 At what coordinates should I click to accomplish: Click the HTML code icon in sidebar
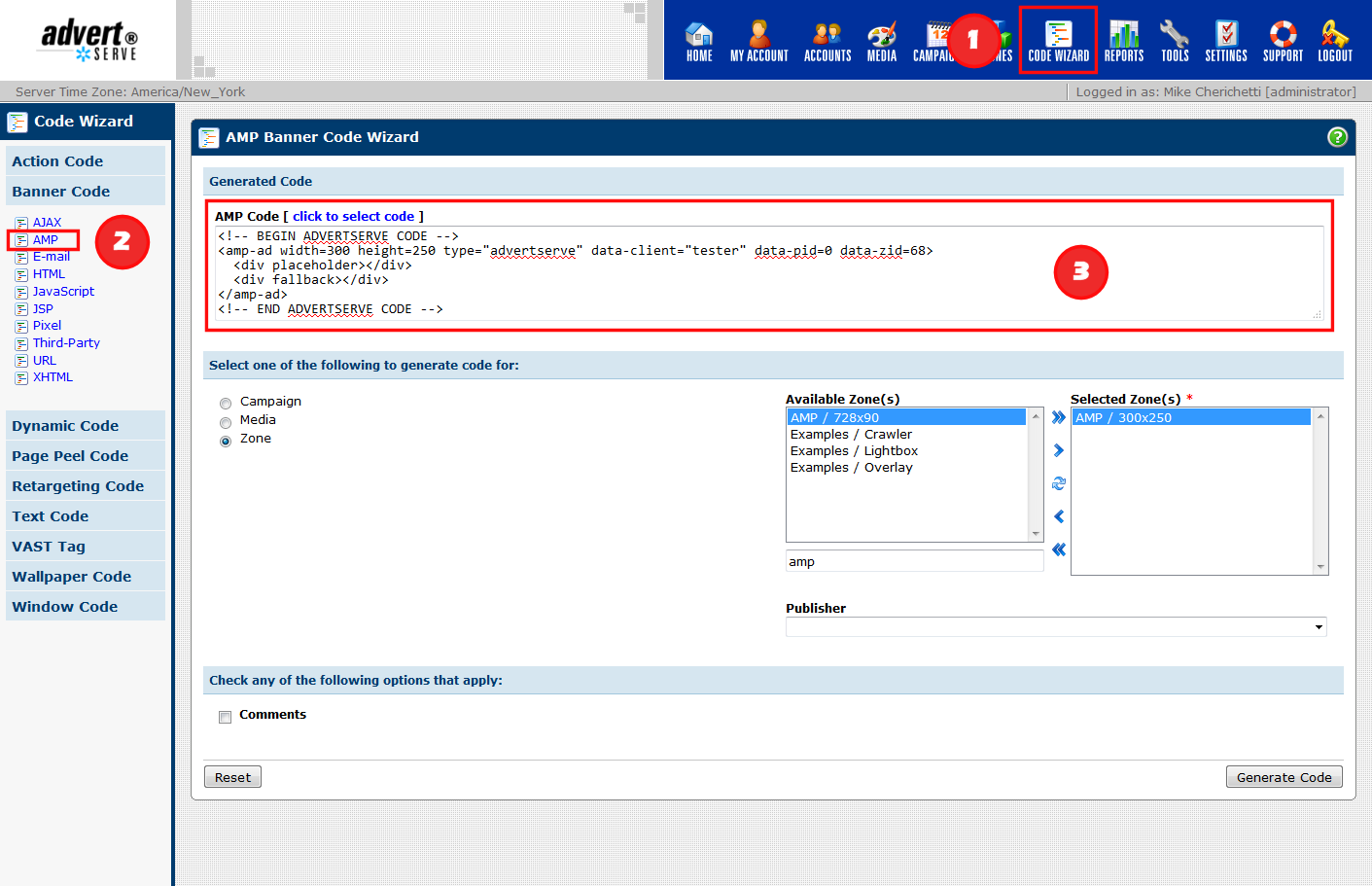pyautogui.click(x=21, y=275)
